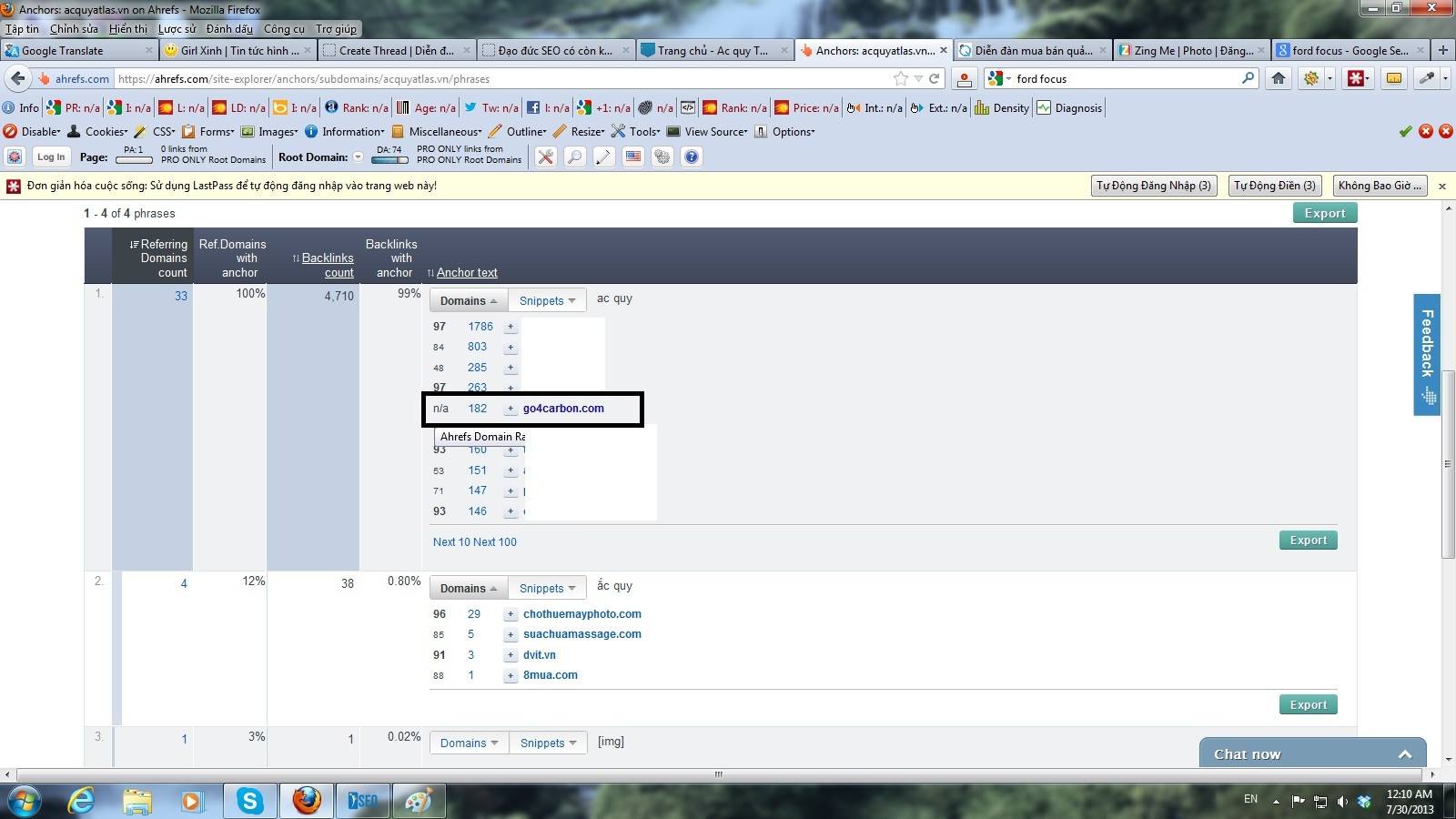Open the Cookies web developer menu
The width and height of the screenshot is (1456, 819).
click(99, 132)
